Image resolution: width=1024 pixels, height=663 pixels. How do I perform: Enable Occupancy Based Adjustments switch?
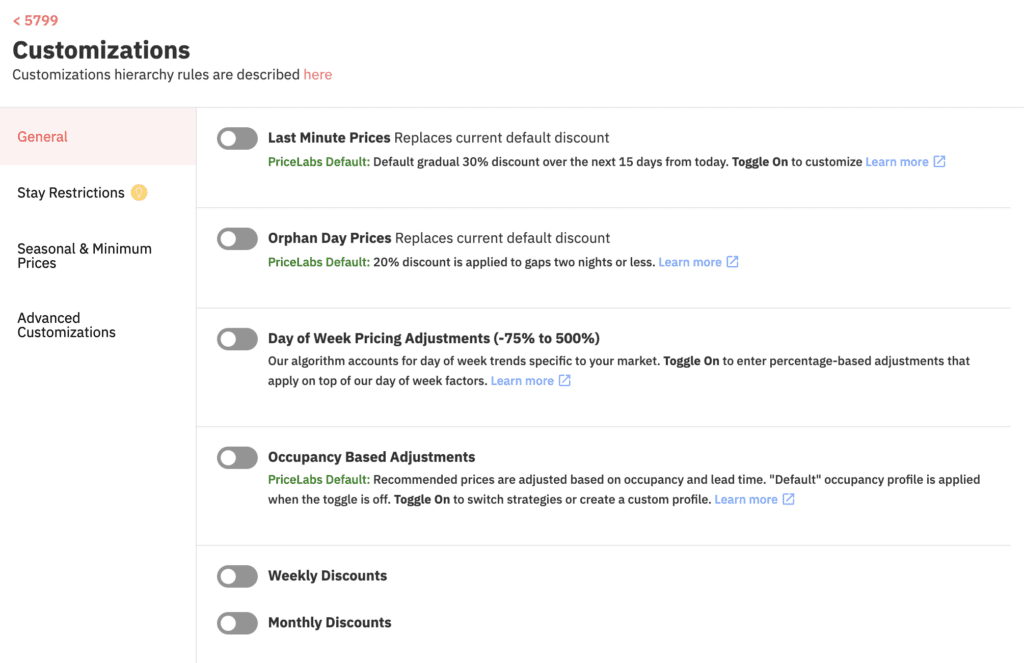237,458
